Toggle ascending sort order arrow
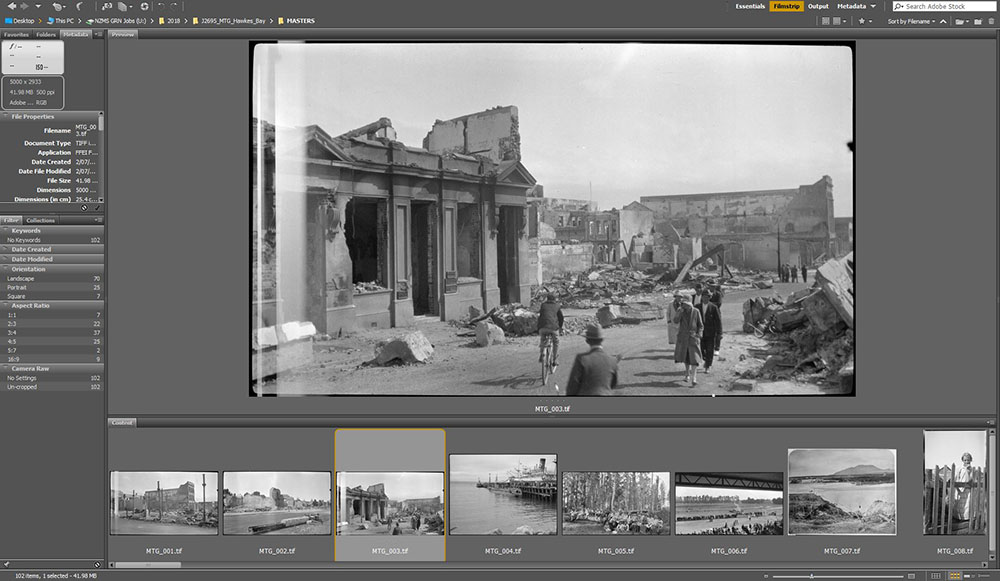The height and width of the screenshot is (581, 1000). pos(943,20)
